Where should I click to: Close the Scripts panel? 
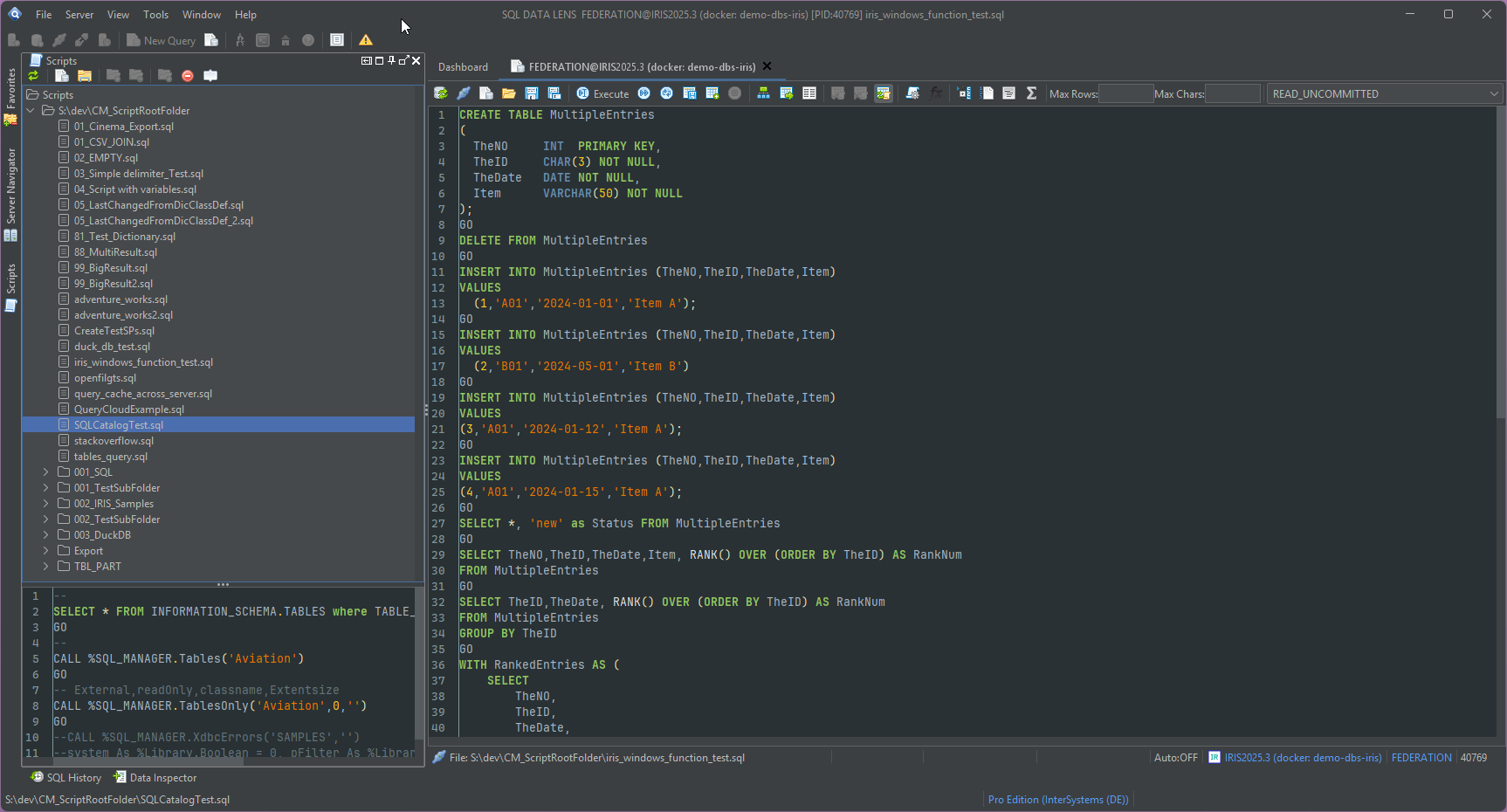point(416,60)
